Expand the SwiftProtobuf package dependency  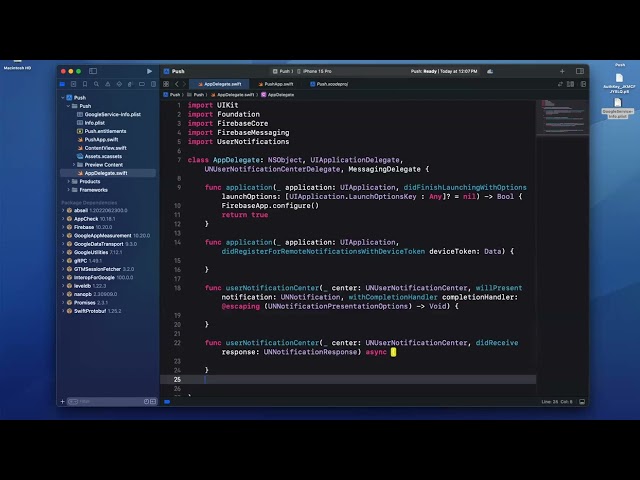click(63, 311)
